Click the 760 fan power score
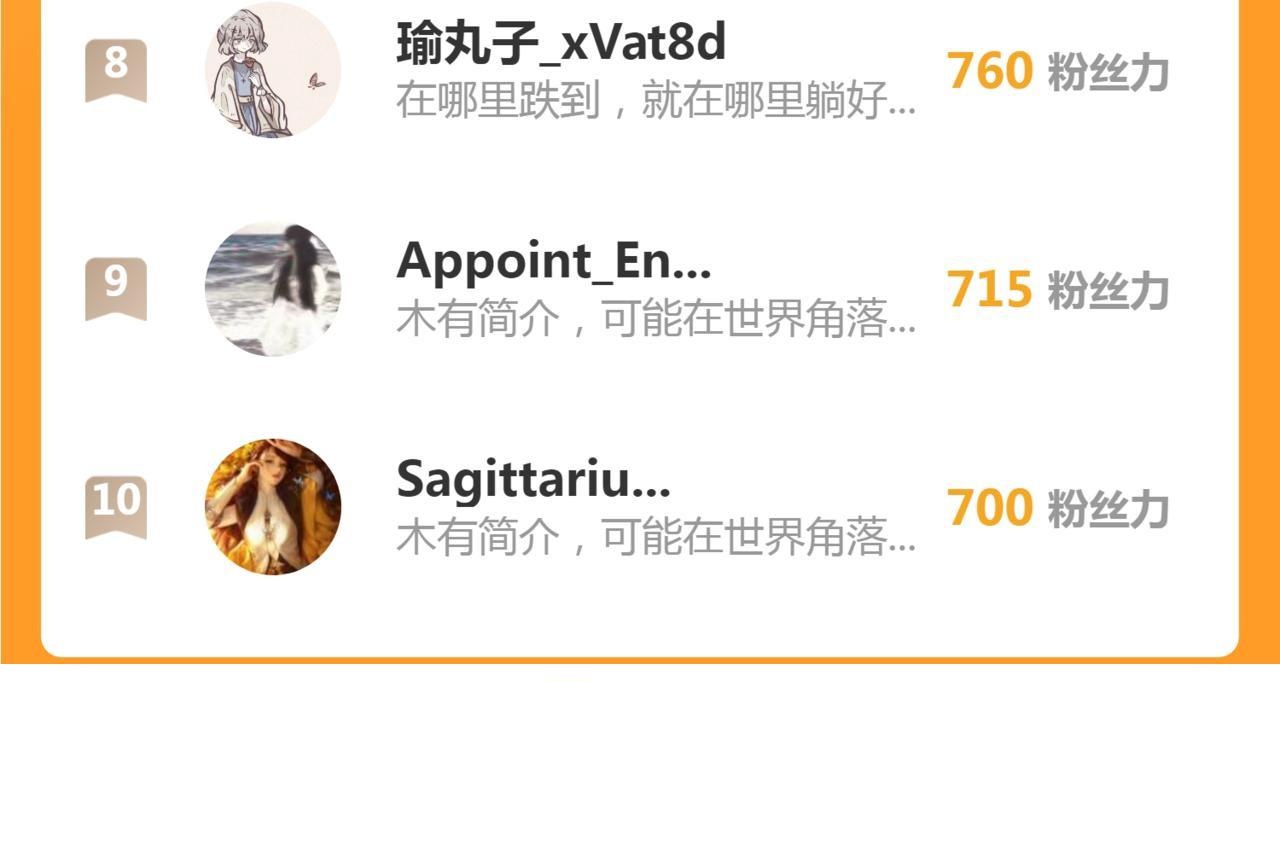The height and width of the screenshot is (864, 1280). coord(990,71)
